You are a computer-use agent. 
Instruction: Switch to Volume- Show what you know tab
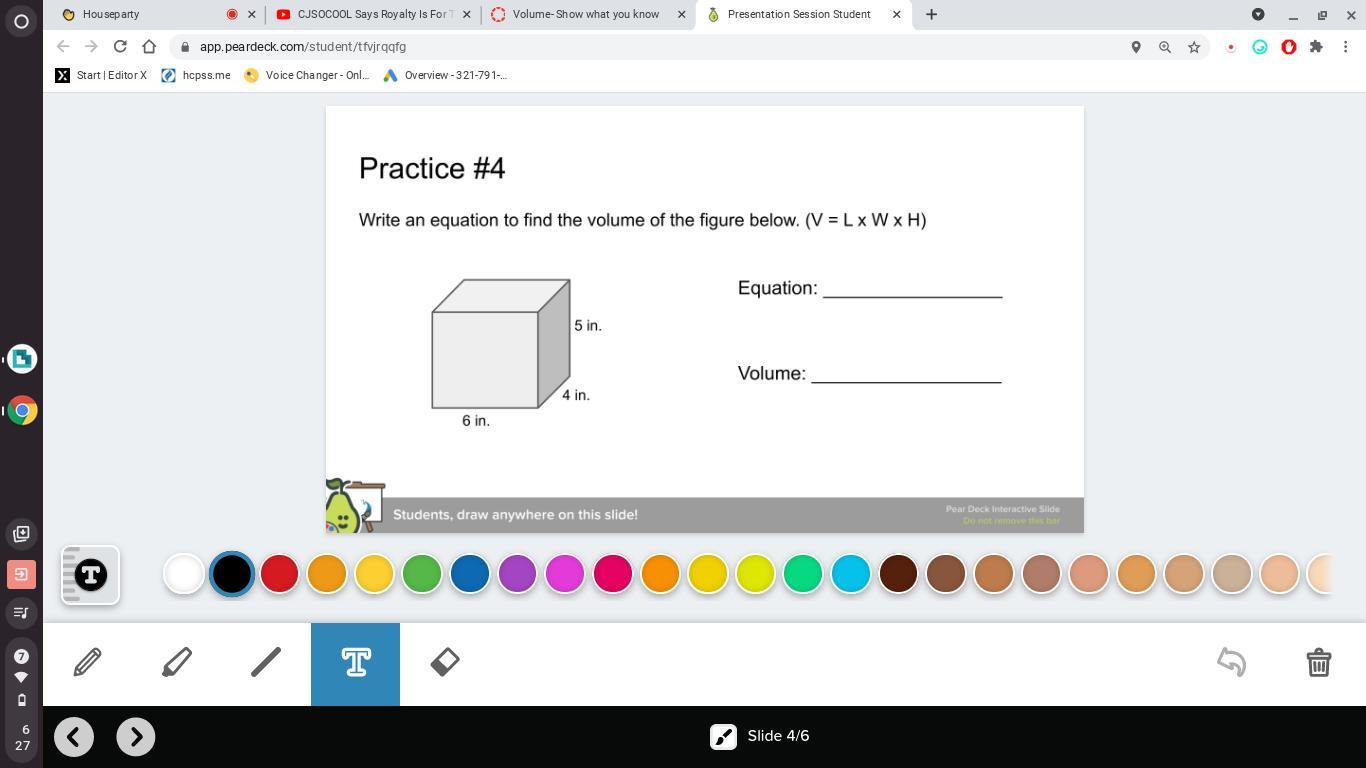point(586,14)
